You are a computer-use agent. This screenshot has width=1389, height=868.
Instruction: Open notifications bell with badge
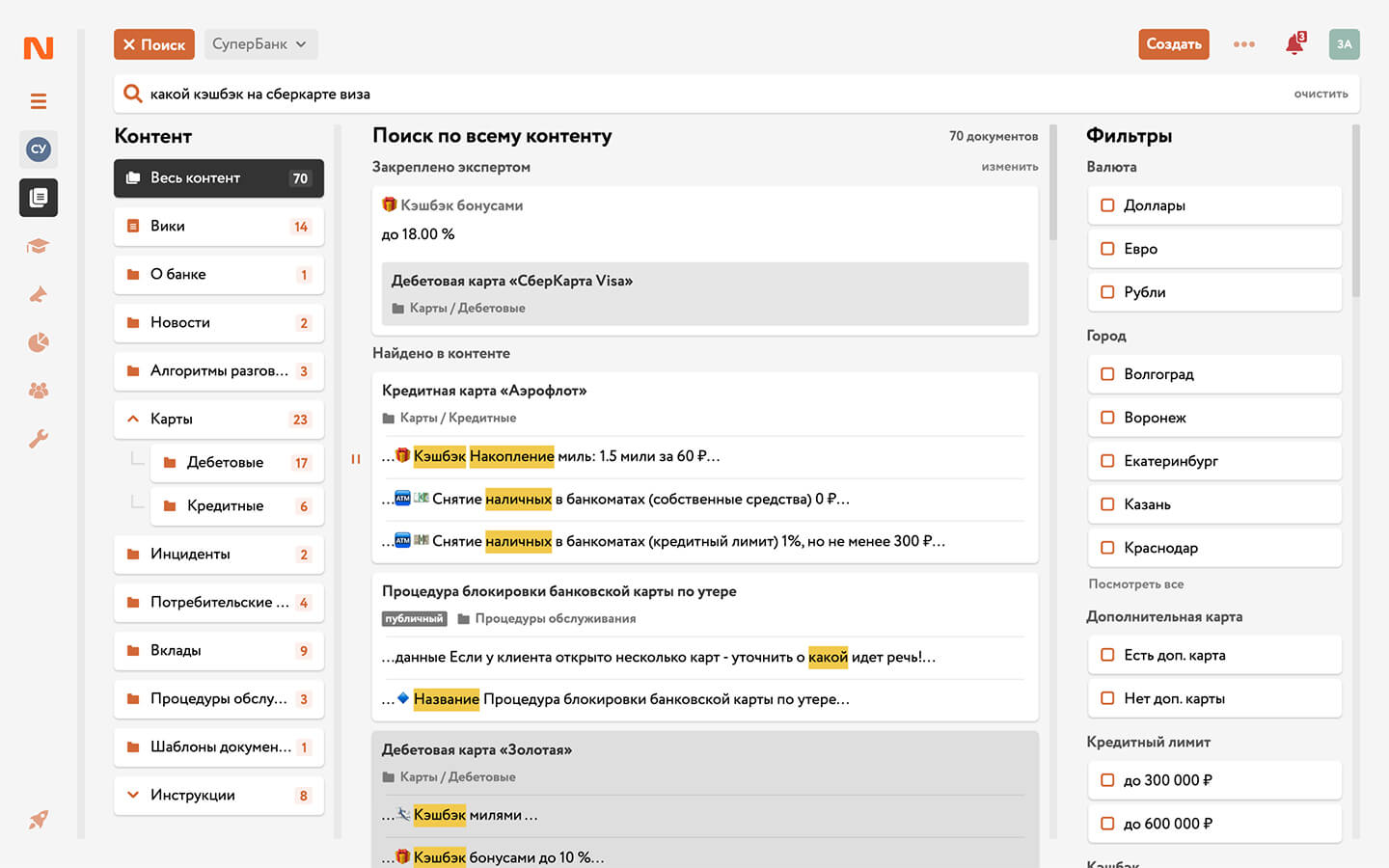pos(1294,44)
